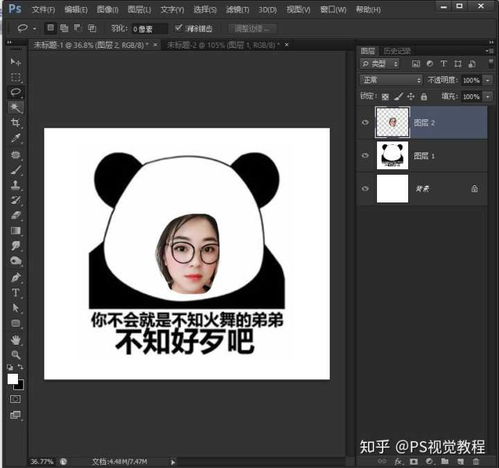Screen dimensions: 499x468
Task: Close the 未标题-1 document tab
Action: (x=155, y=45)
